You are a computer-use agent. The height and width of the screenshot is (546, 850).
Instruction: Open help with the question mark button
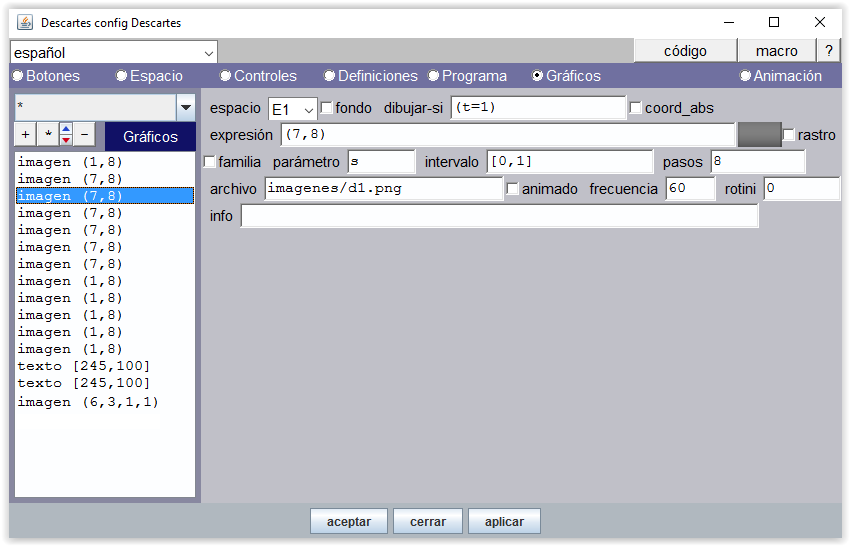pos(828,51)
